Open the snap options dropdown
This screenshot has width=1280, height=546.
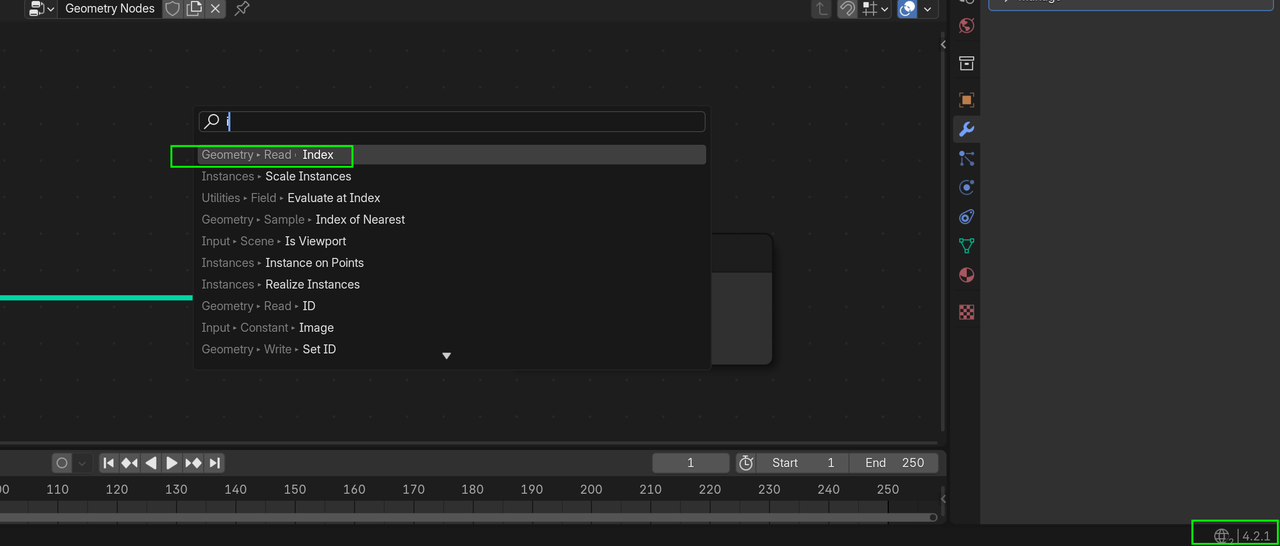(876, 9)
